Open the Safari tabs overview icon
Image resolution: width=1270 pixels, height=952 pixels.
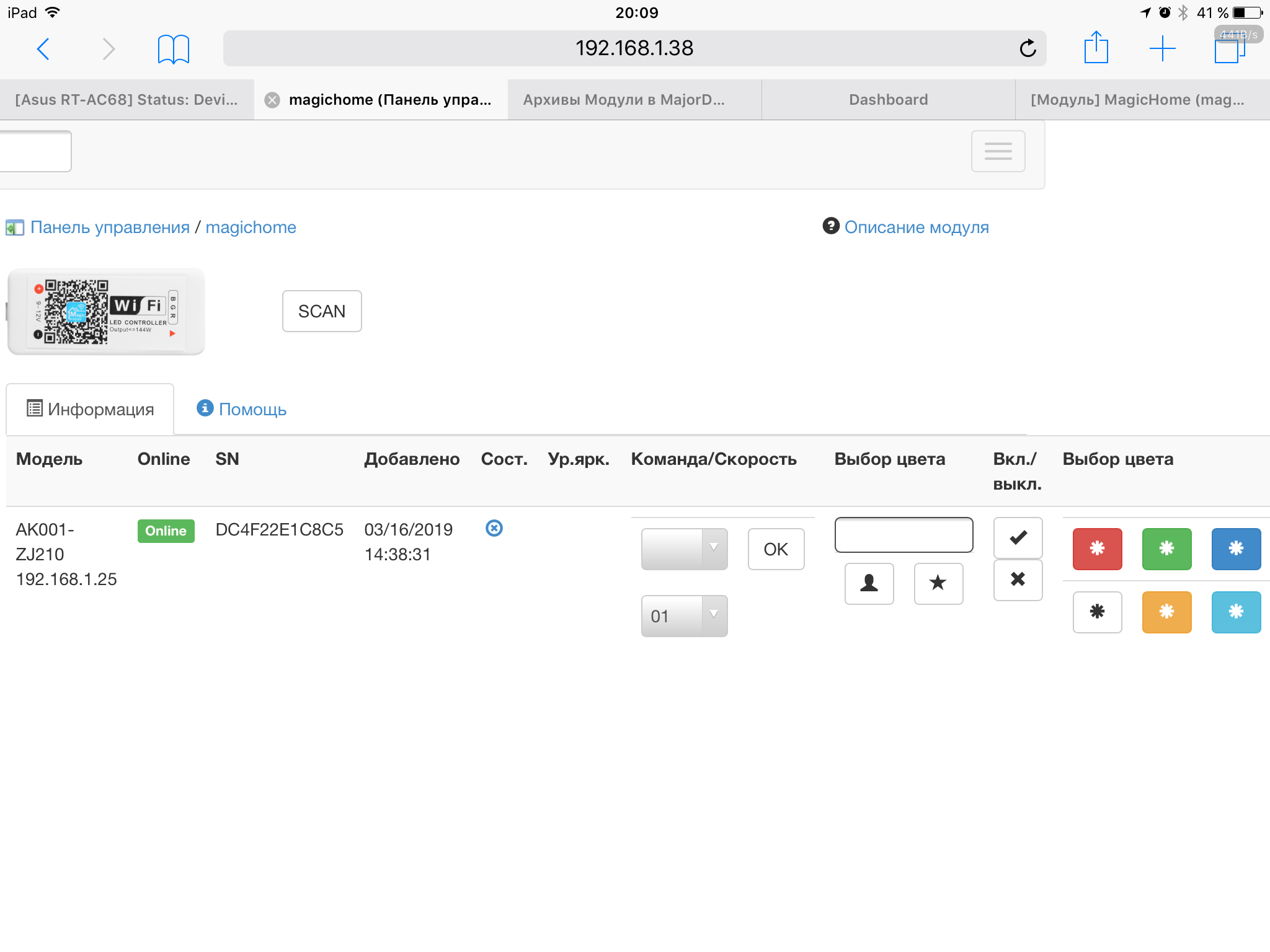click(1229, 50)
